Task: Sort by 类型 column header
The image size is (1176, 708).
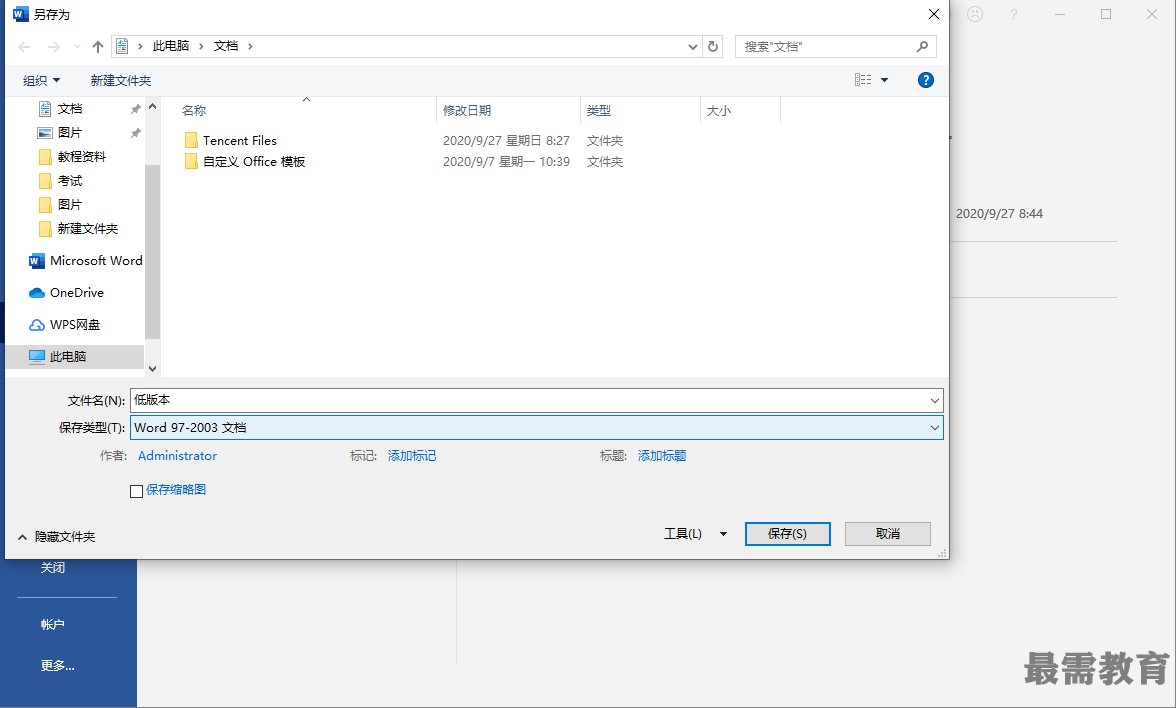Action: pyautogui.click(x=598, y=111)
